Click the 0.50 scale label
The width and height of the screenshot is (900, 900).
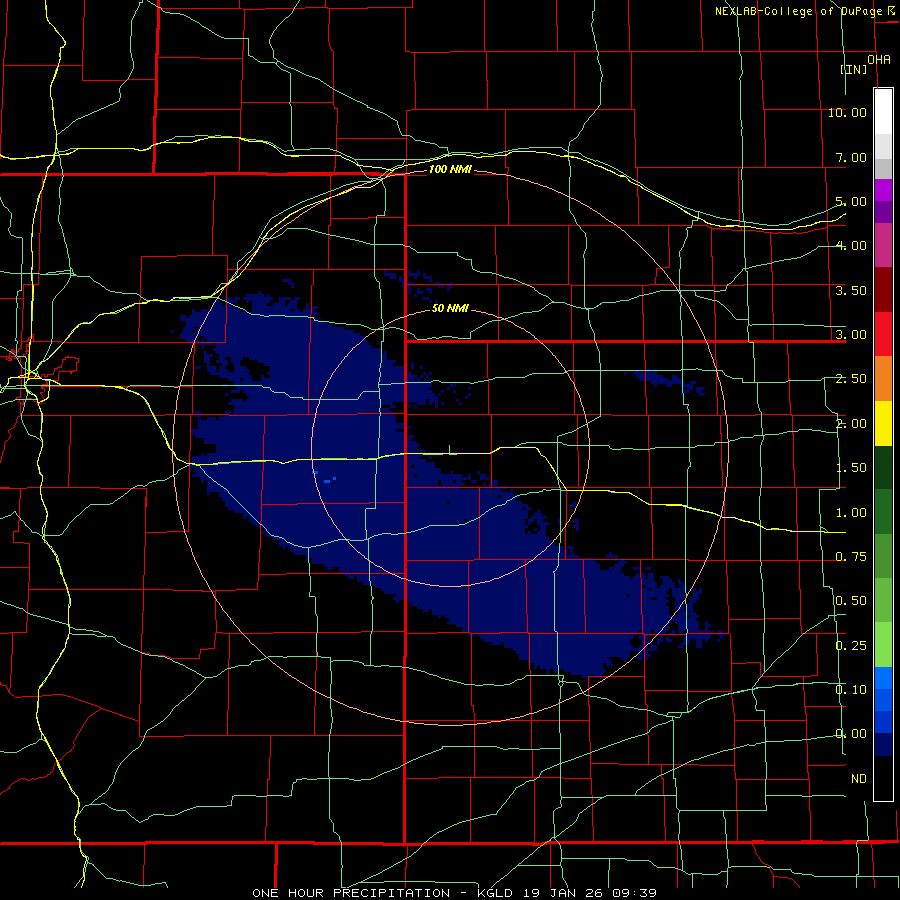click(x=851, y=601)
